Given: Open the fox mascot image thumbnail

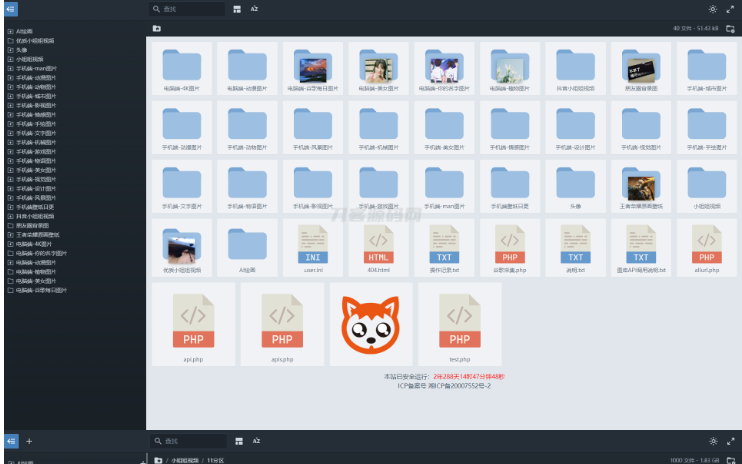Looking at the screenshot, I should click(371, 321).
